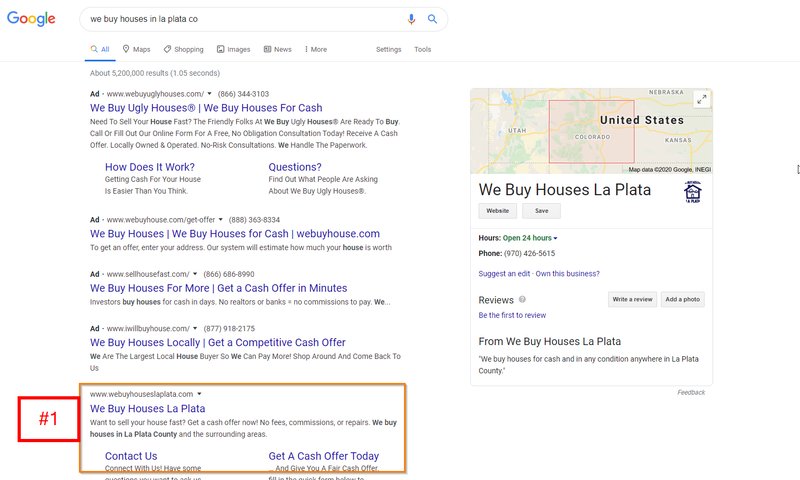Image resolution: width=800 pixels, height=480 pixels.
Task: Switch to the News tab
Action: (x=278, y=49)
